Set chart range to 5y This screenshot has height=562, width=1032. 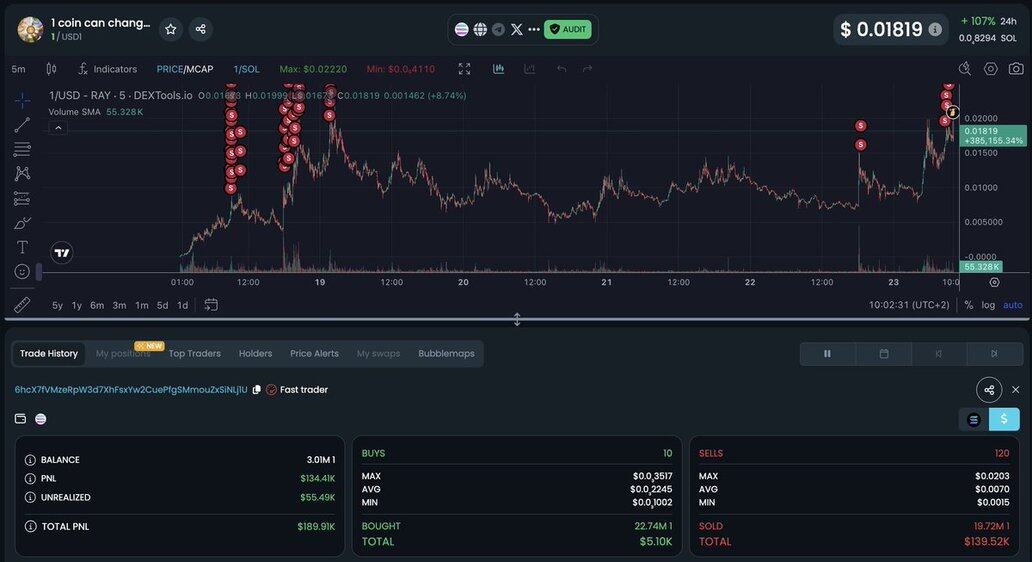pos(58,305)
